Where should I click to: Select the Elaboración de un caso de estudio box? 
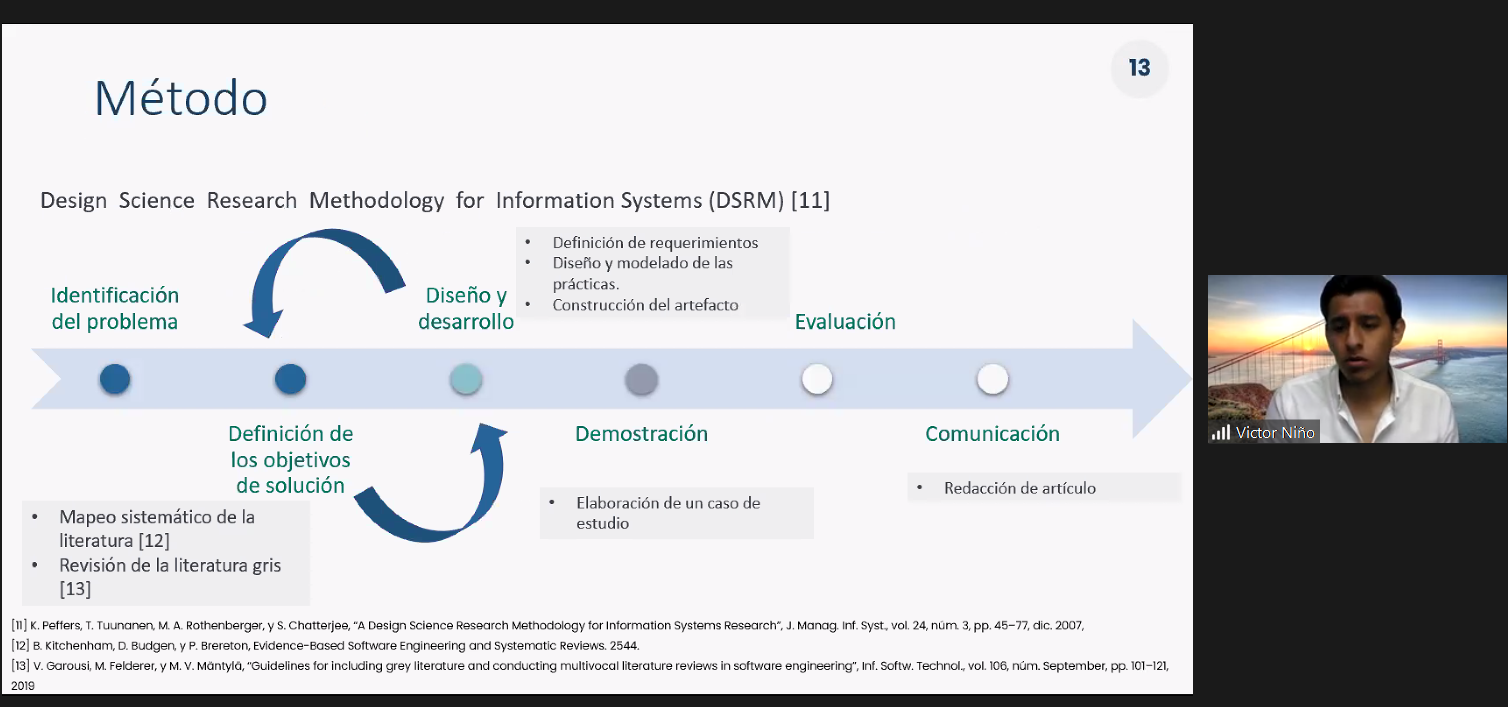pyautogui.click(x=676, y=512)
